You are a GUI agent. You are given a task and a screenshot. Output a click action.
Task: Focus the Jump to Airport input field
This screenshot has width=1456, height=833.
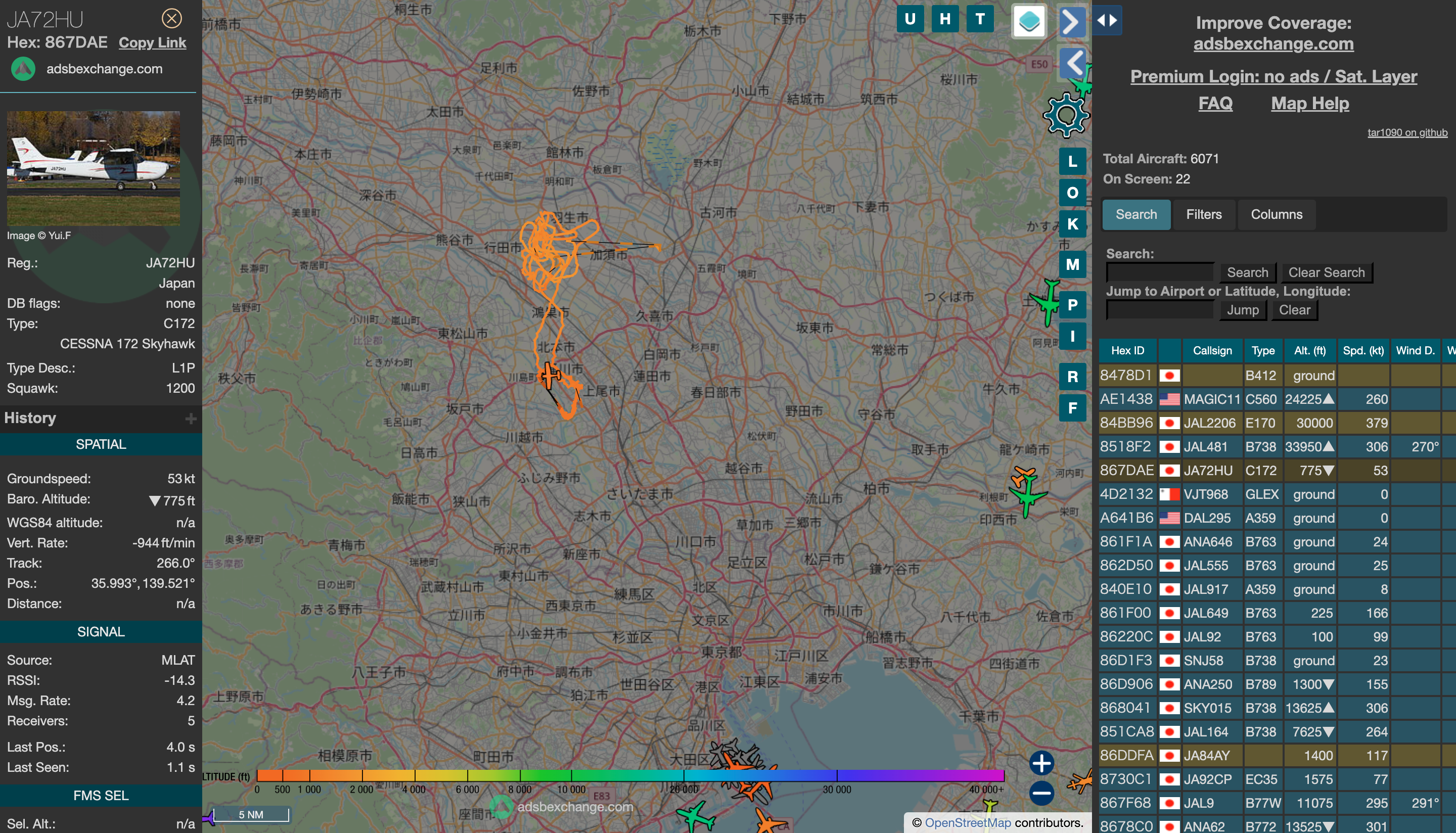tap(1160, 310)
